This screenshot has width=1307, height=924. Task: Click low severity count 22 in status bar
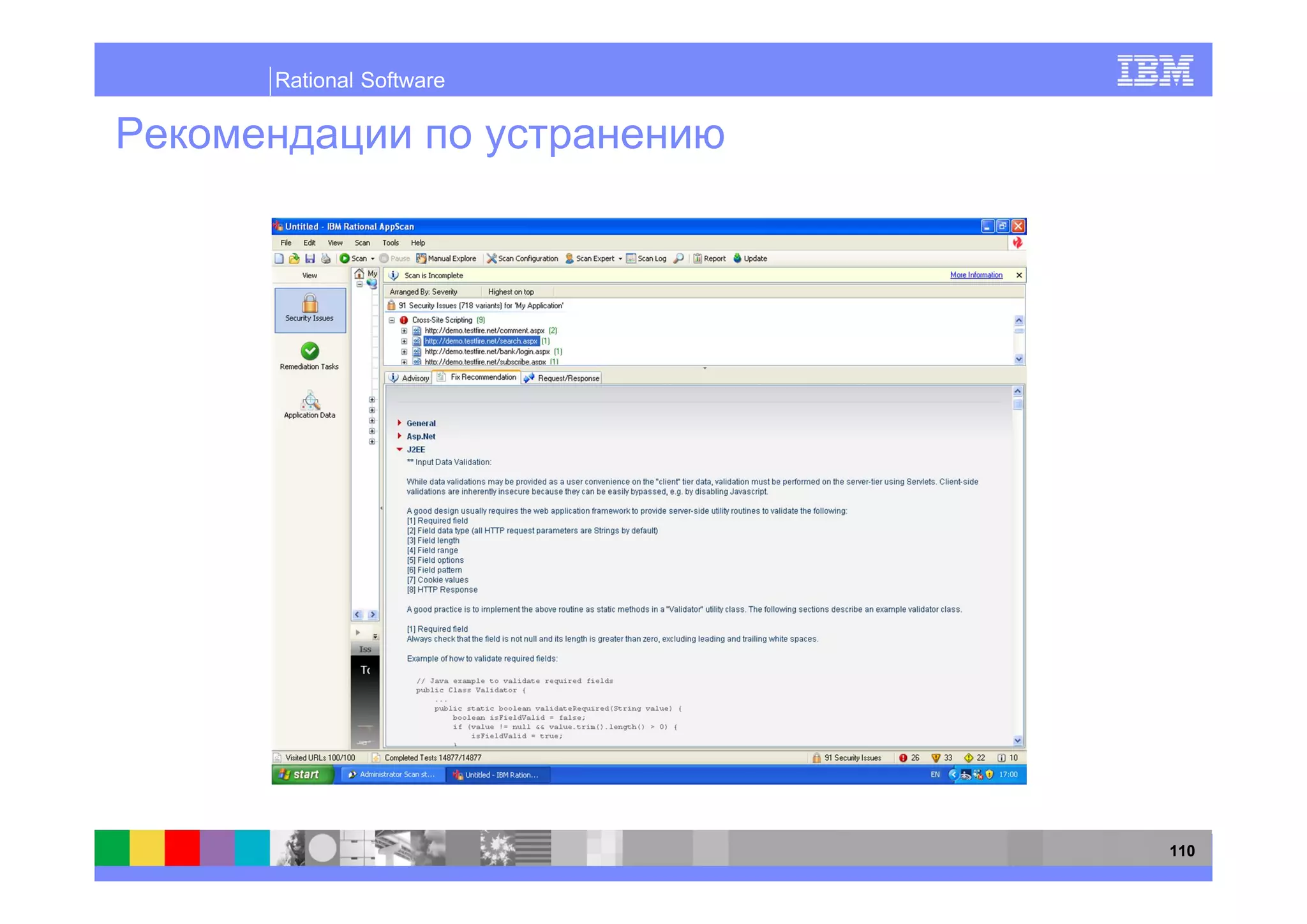pos(975,757)
